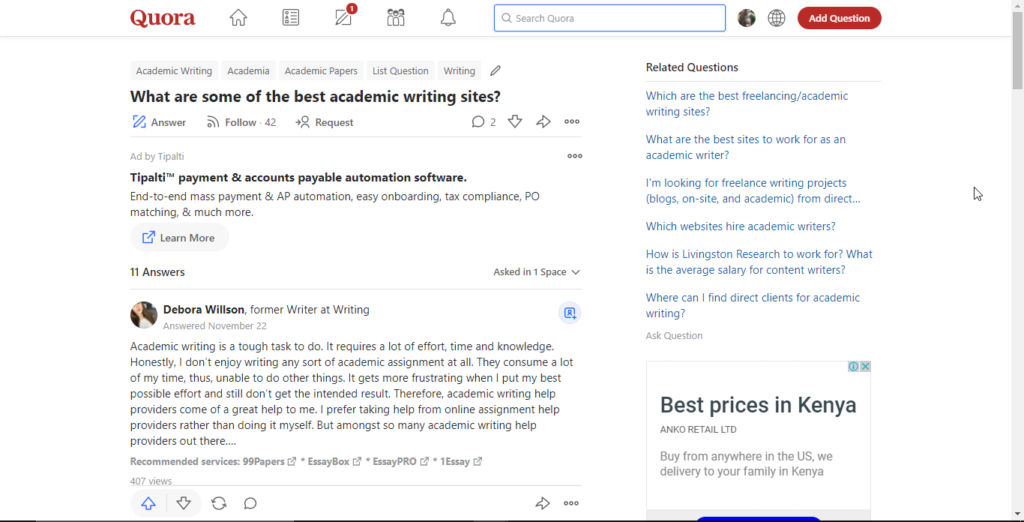Click the Add Question button
Image resolution: width=1024 pixels, height=522 pixels.
pos(839,18)
